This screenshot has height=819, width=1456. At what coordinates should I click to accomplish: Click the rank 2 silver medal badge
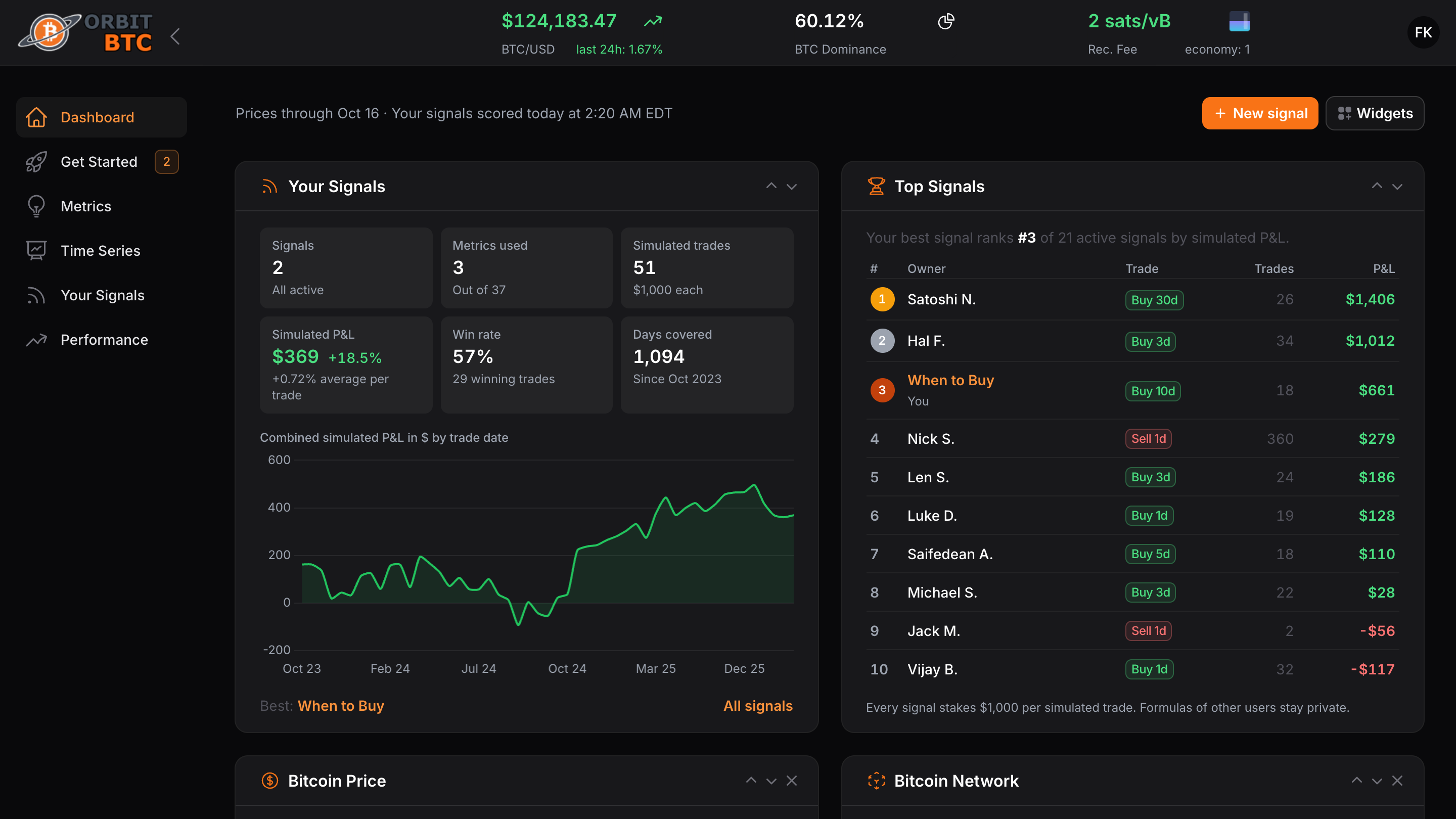pyautogui.click(x=882, y=341)
